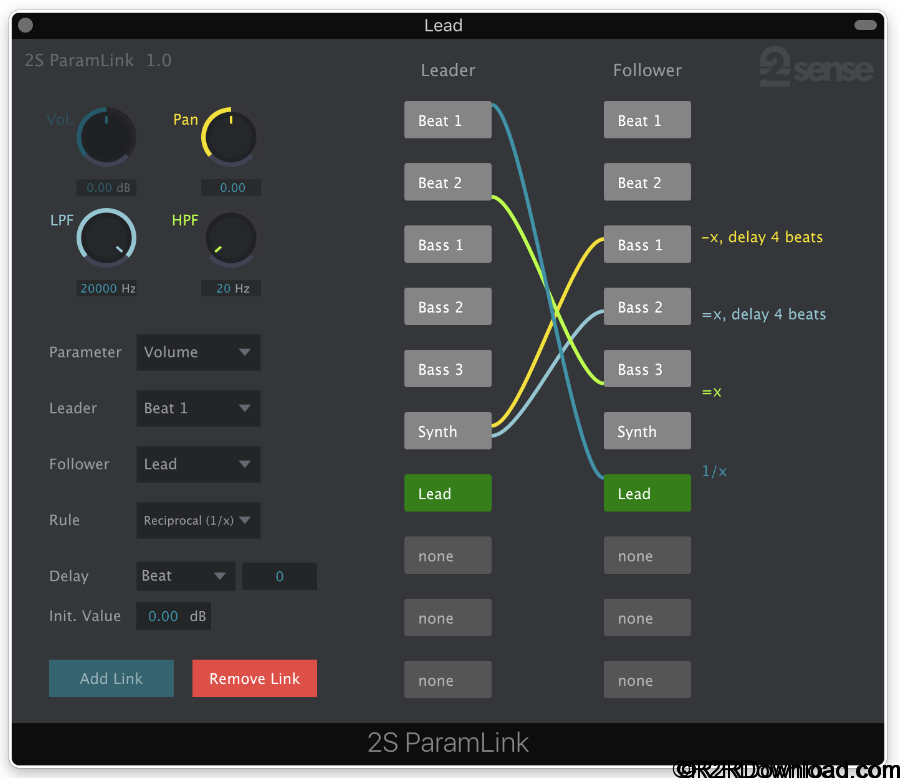Open the Delay unit dropdown showing Beat
Screen dimensions: 900x778
185,576
